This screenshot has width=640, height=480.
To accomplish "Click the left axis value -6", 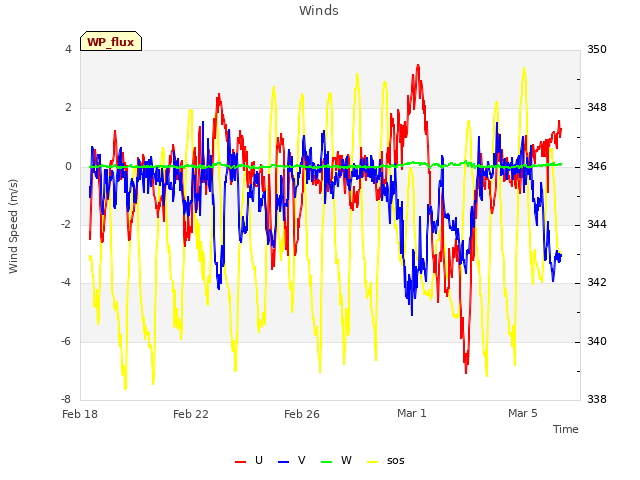I will [x=66, y=341].
